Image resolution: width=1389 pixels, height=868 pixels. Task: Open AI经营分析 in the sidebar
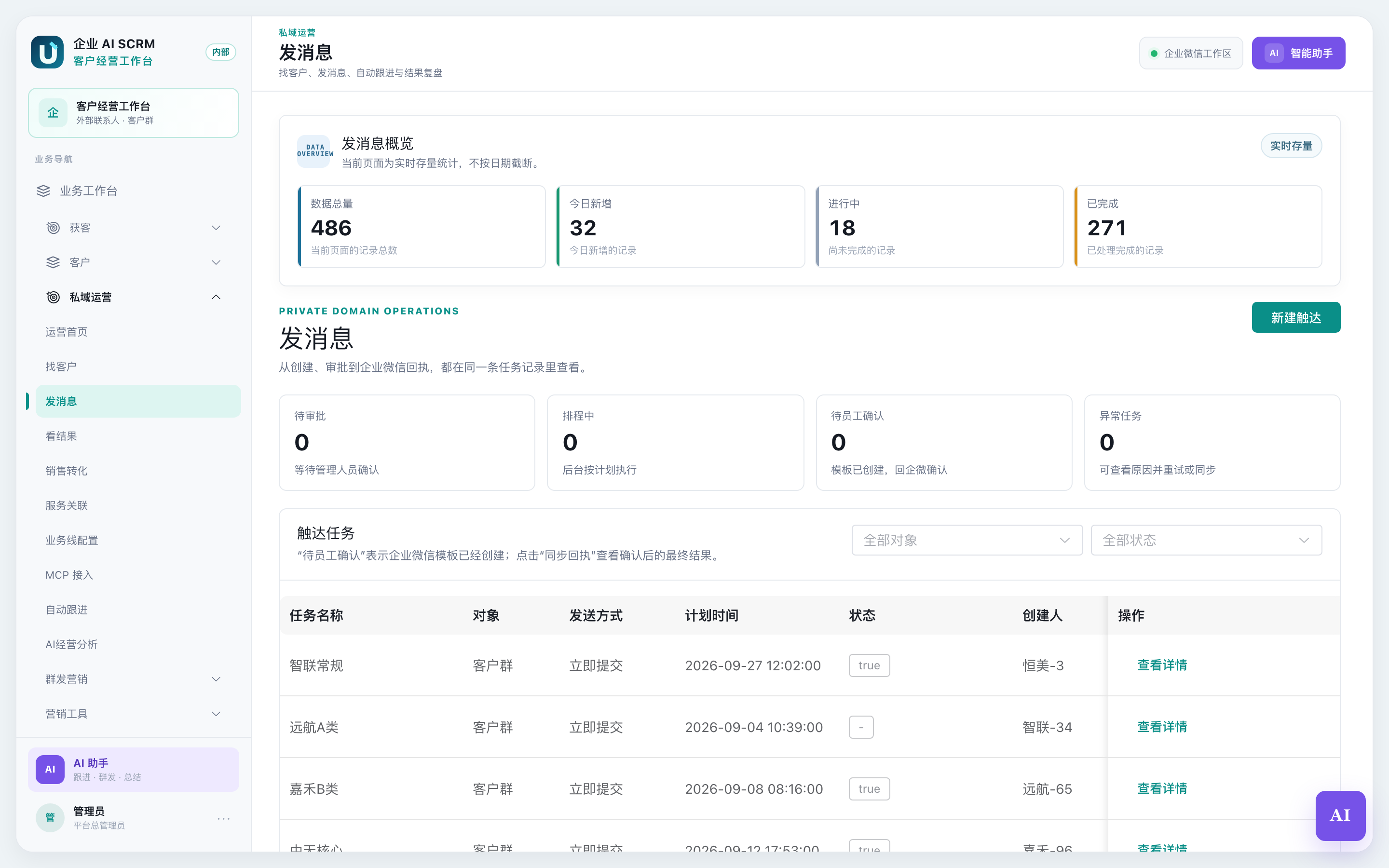[138, 644]
